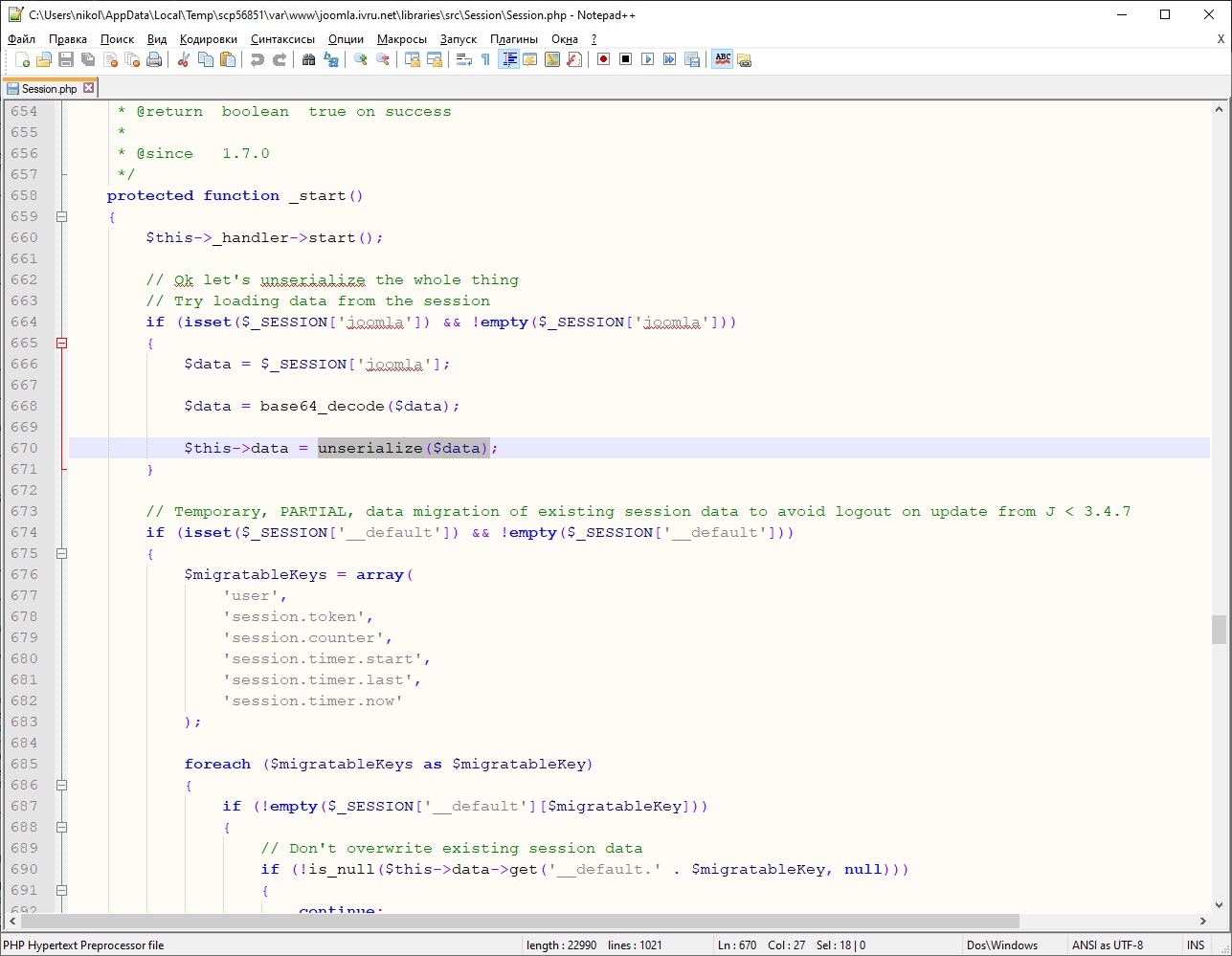Open the Окна menu
This screenshot has width=1232, height=956.
coord(565,39)
